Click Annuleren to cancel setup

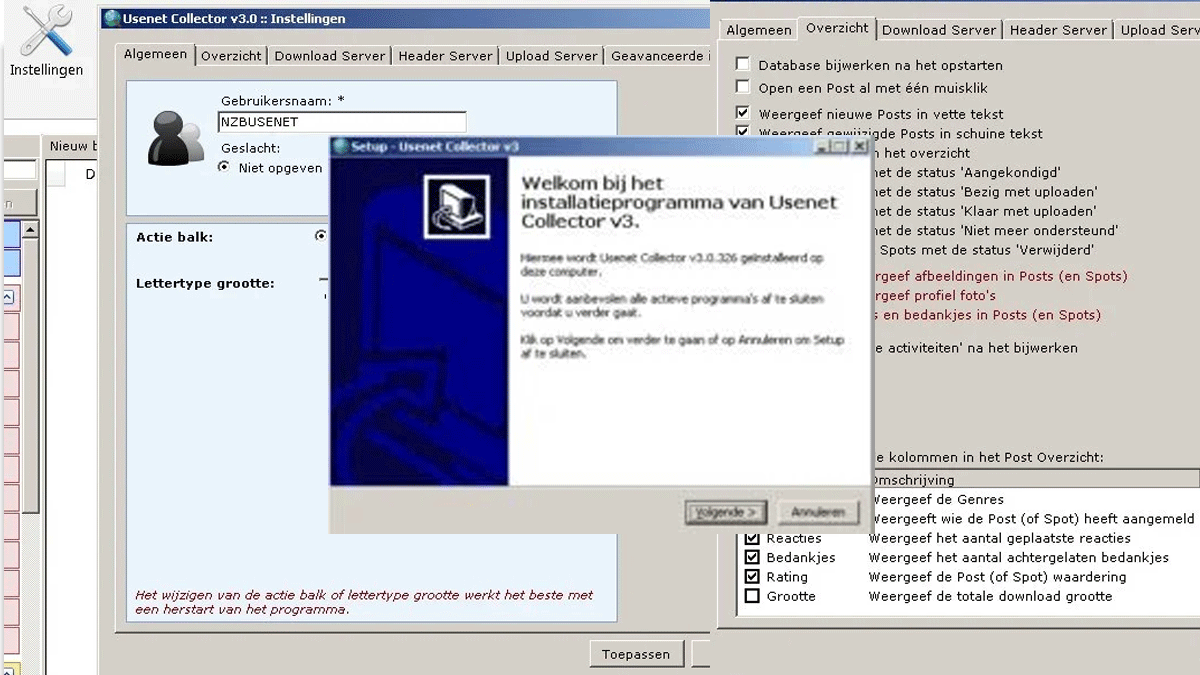(818, 512)
